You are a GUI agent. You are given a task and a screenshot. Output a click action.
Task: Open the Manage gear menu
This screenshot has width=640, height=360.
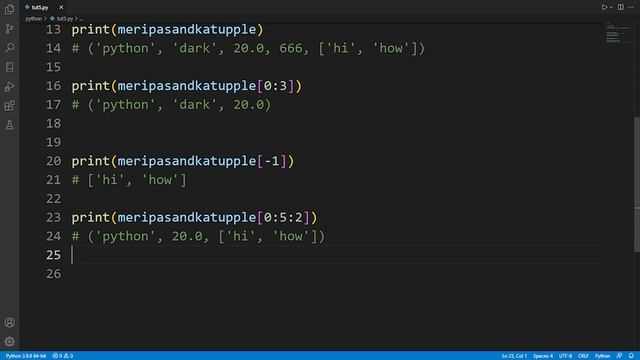click(x=9, y=342)
